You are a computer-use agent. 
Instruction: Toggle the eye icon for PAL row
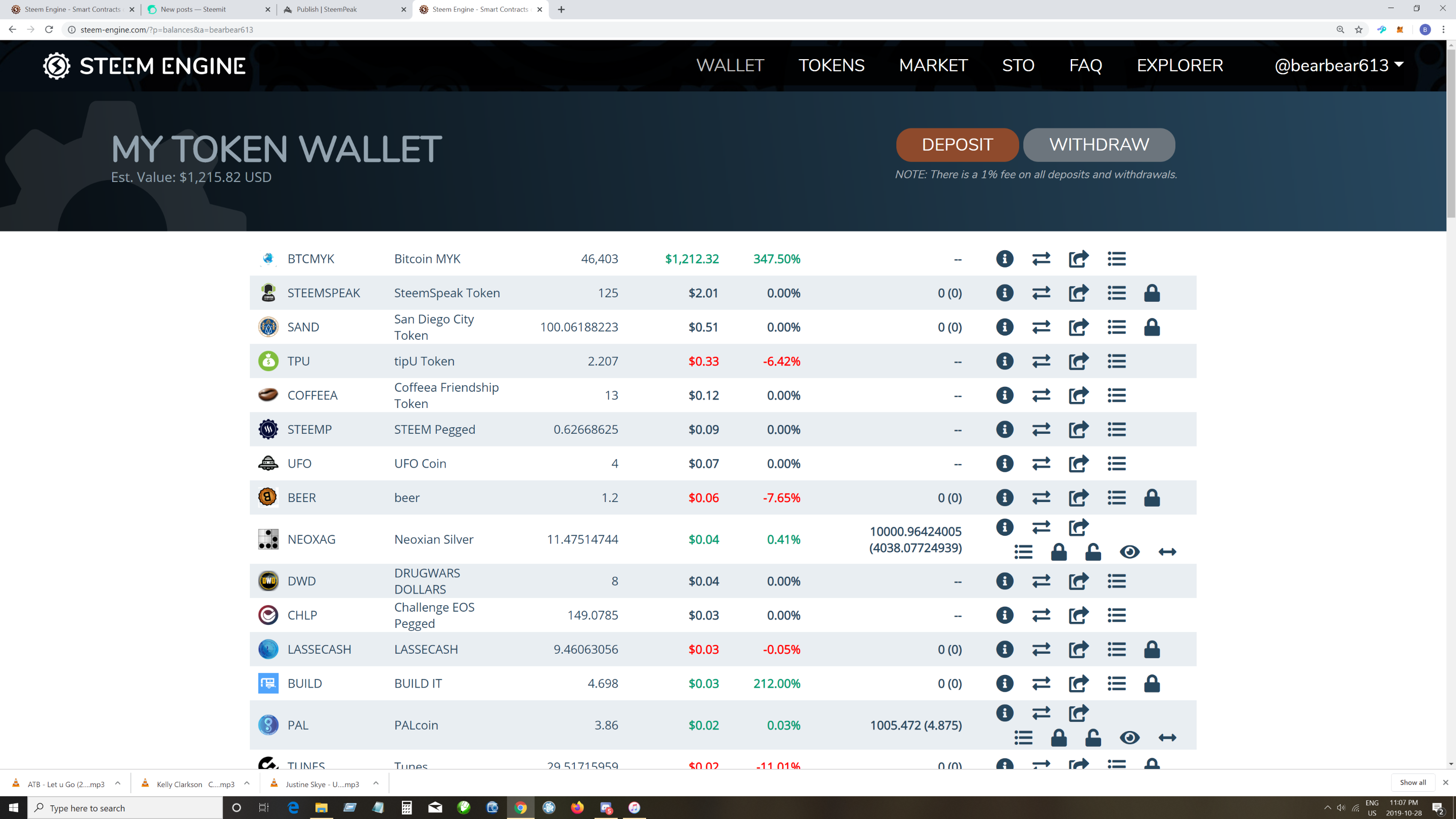(x=1129, y=738)
